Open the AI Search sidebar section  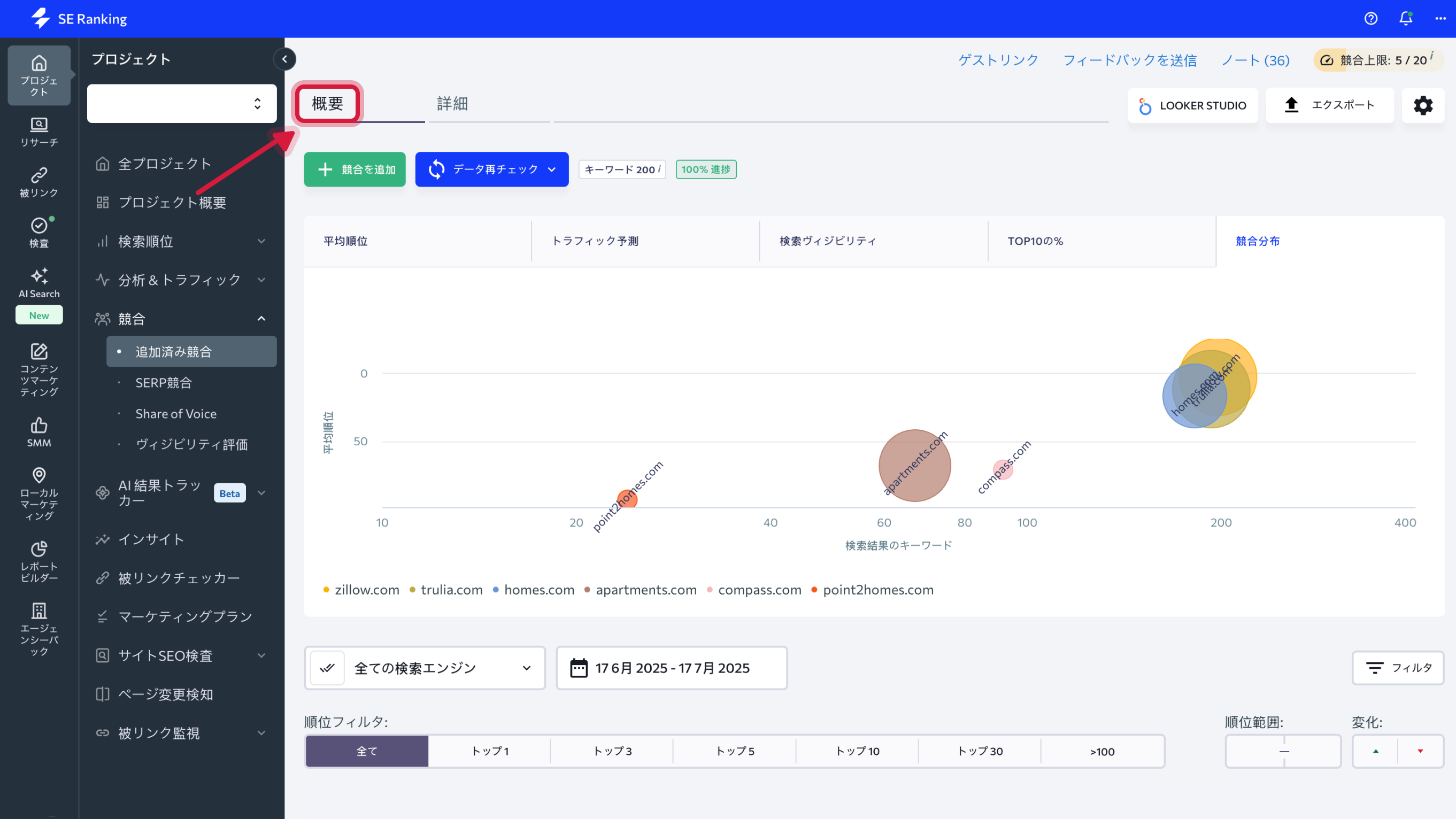39,283
